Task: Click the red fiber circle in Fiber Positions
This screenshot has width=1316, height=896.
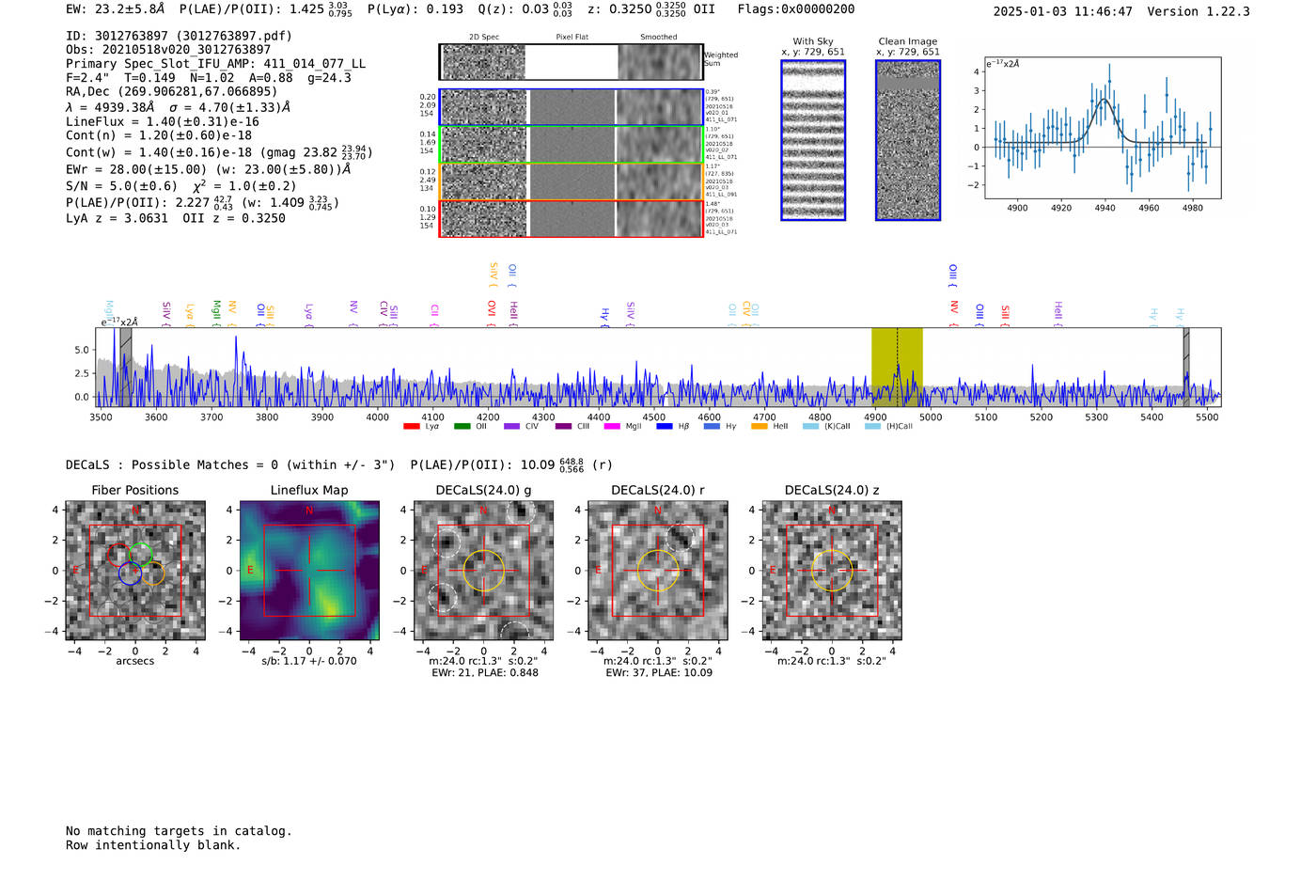Action: click(118, 554)
